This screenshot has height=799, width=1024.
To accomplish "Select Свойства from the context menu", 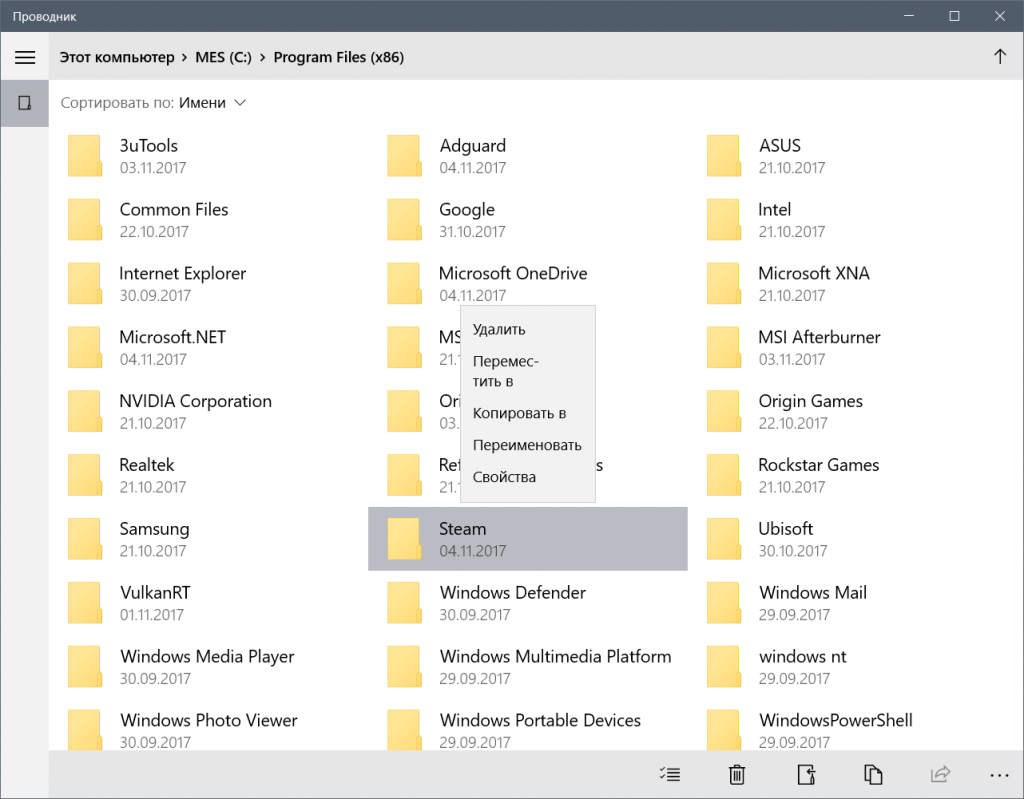I will 504,477.
